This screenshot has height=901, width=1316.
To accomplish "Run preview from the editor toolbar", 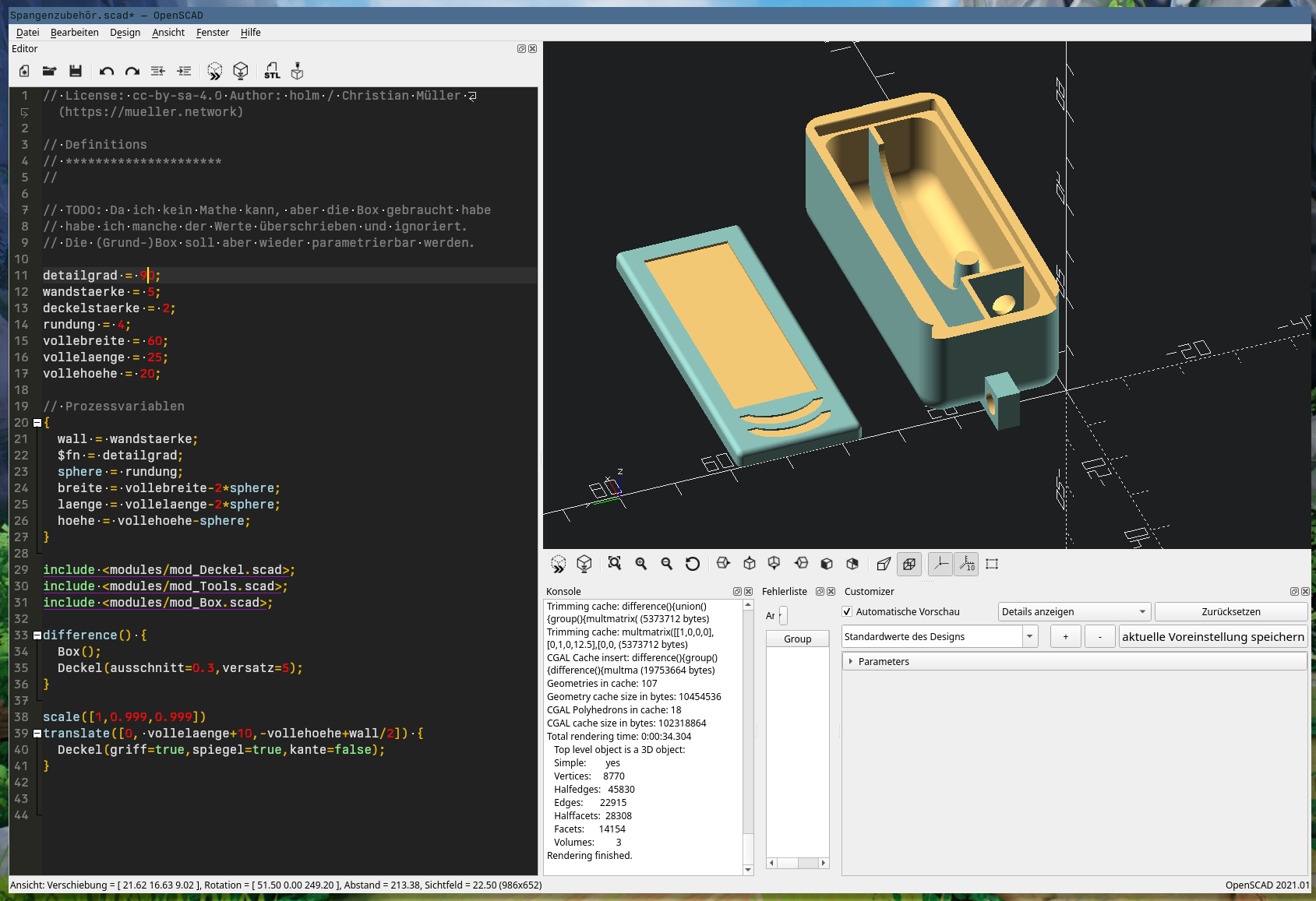I will [215, 72].
